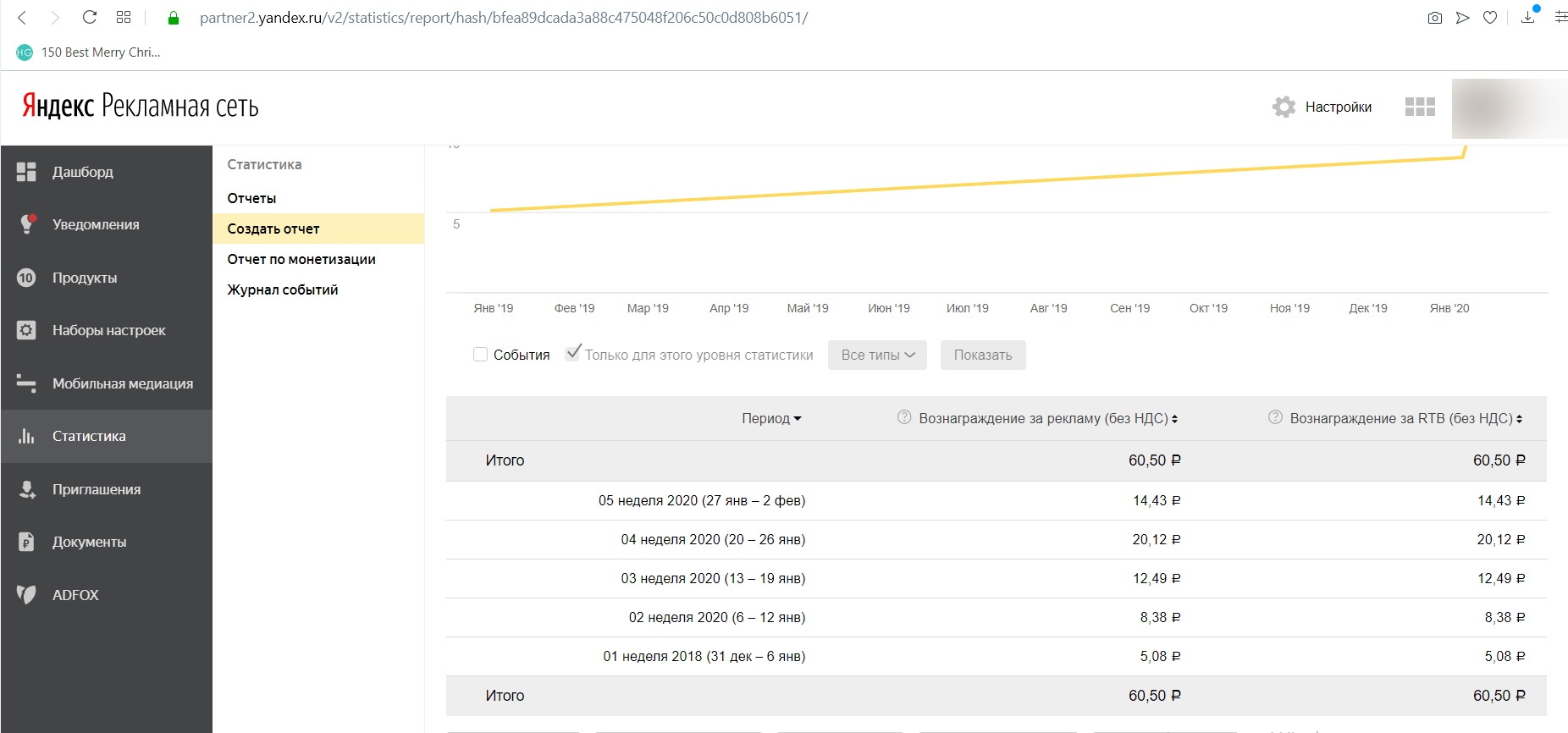Open the Период column dropdown
Image resolution: width=1568 pixels, height=733 pixels.
click(771, 418)
